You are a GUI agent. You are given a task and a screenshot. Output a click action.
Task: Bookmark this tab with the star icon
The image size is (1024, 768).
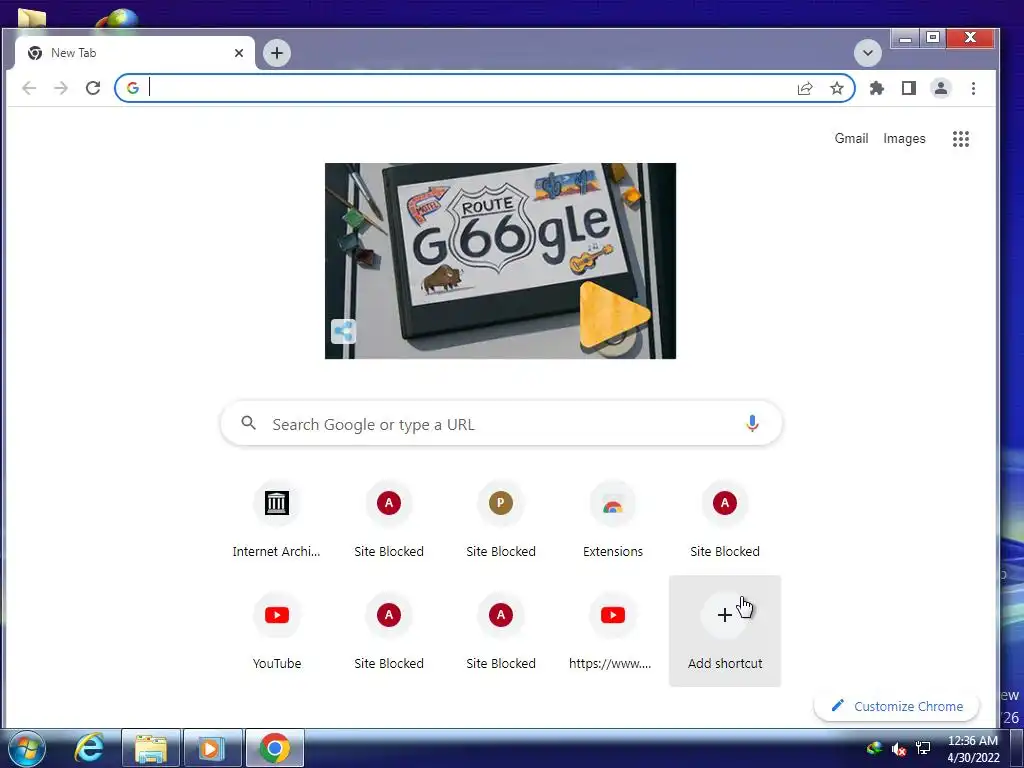837,88
